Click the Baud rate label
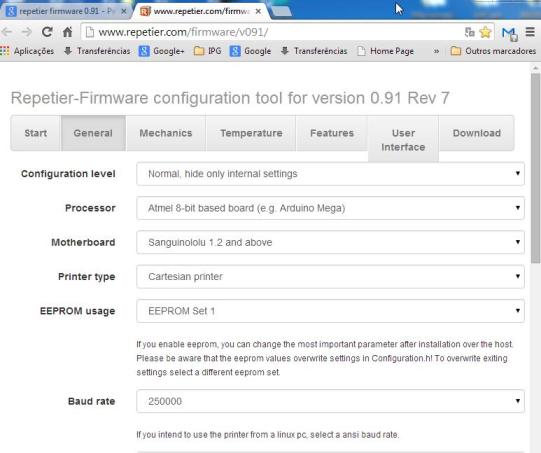Image resolution: width=541 pixels, height=453 pixels. 91,401
